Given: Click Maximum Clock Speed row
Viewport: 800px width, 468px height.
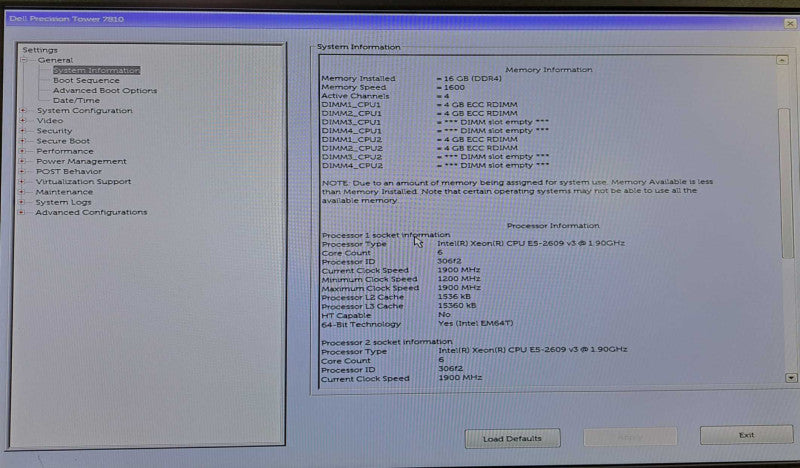Looking at the screenshot, I should tap(401, 288).
